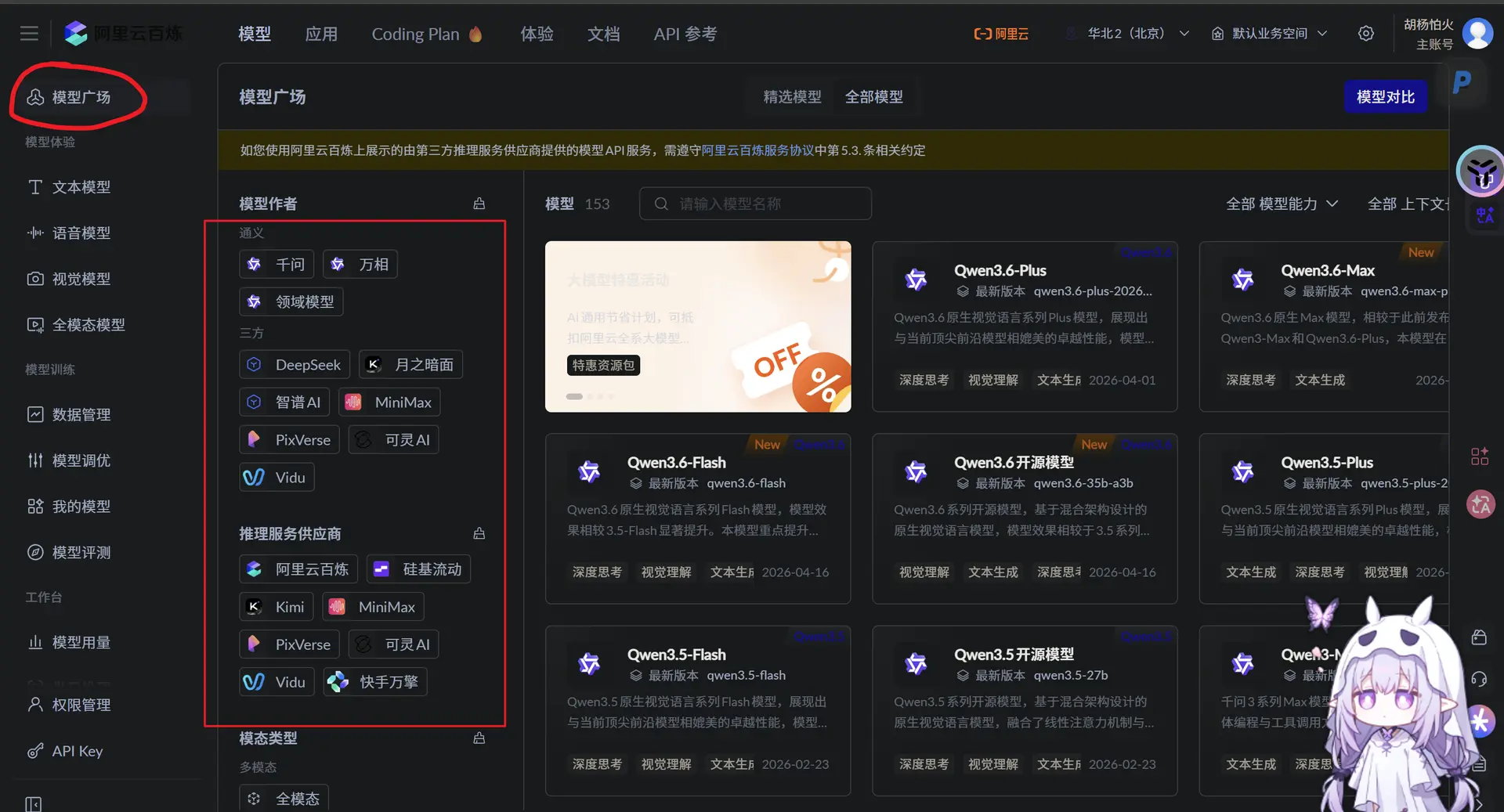The width and height of the screenshot is (1504, 812).
Task: Open the promotional banner thumbnail
Action: [698, 327]
